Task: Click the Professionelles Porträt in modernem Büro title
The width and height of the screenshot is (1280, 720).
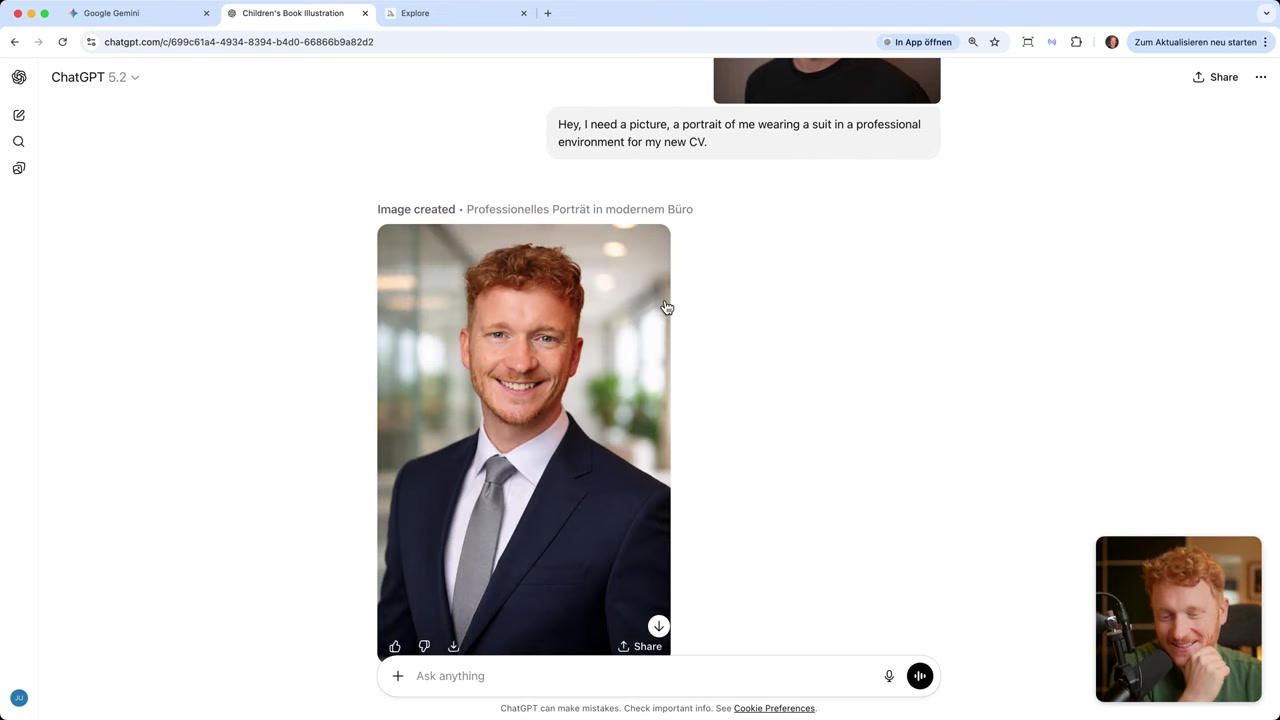Action: click(580, 209)
